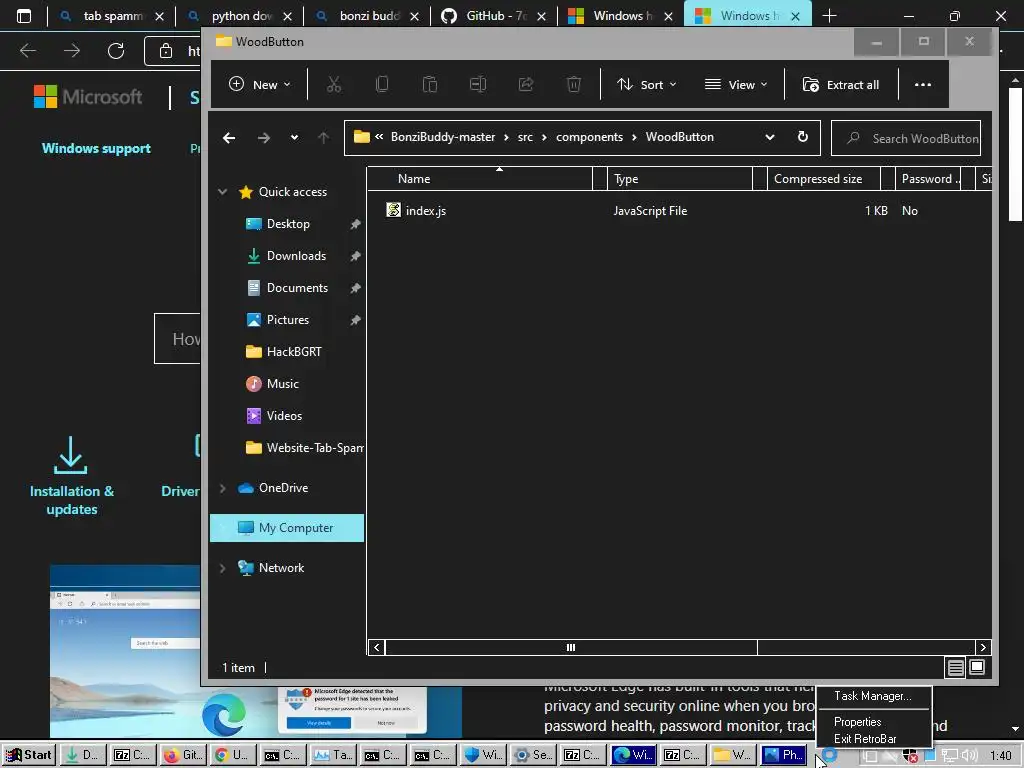Viewport: 1024px width, 768px height.
Task: Switch to large icons view layout icon
Action: [x=977, y=667]
